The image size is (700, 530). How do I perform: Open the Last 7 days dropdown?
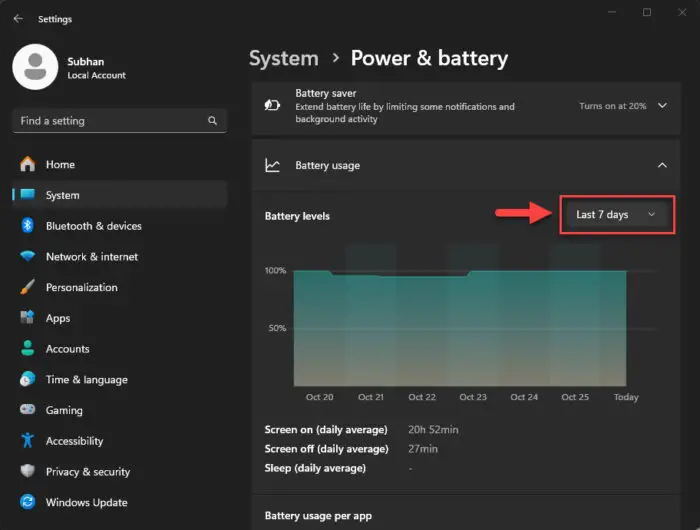617,215
